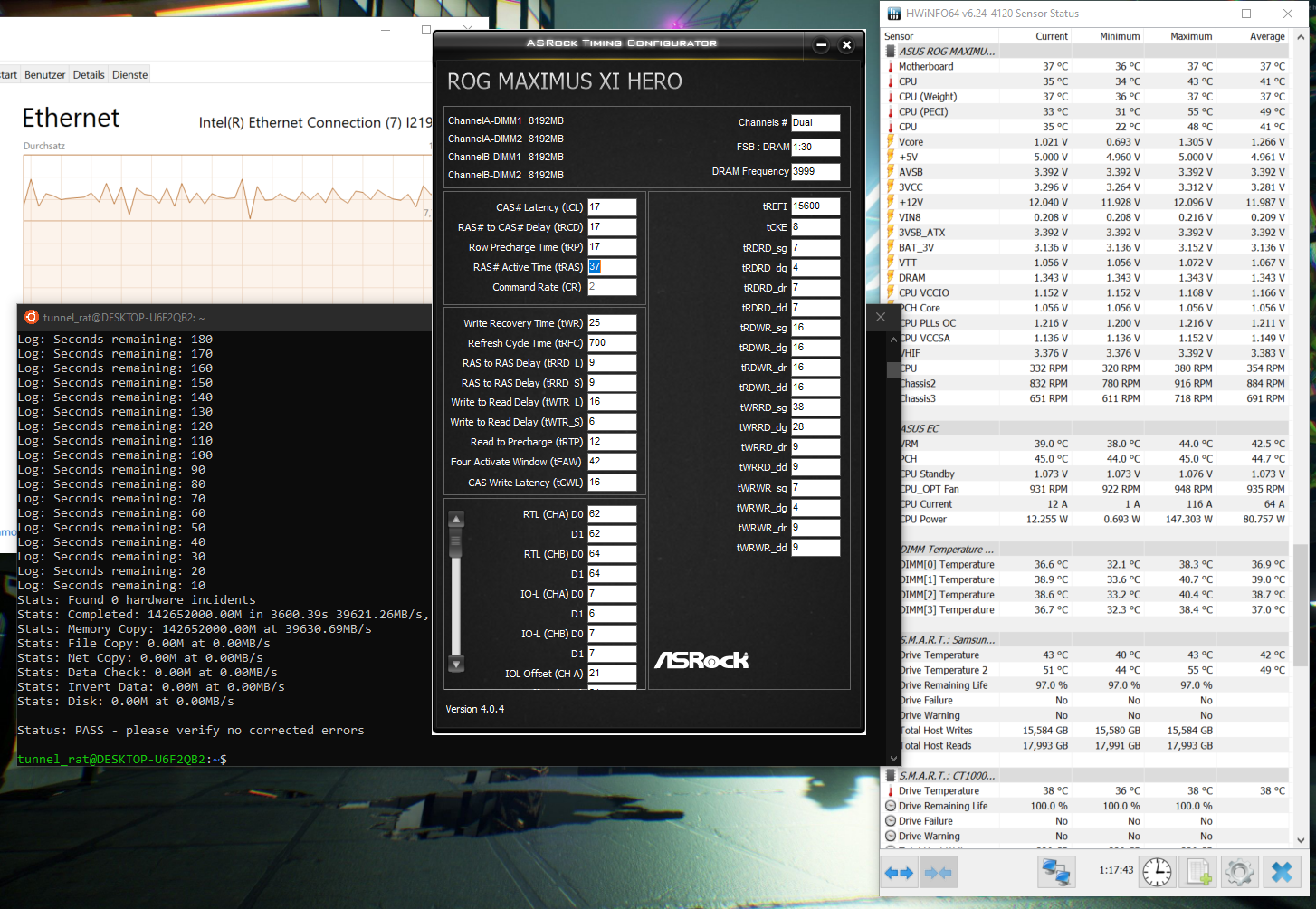This screenshot has height=909, width=1316.
Task: Click CAS Write Latency (tCWL) field
Action: (x=612, y=483)
